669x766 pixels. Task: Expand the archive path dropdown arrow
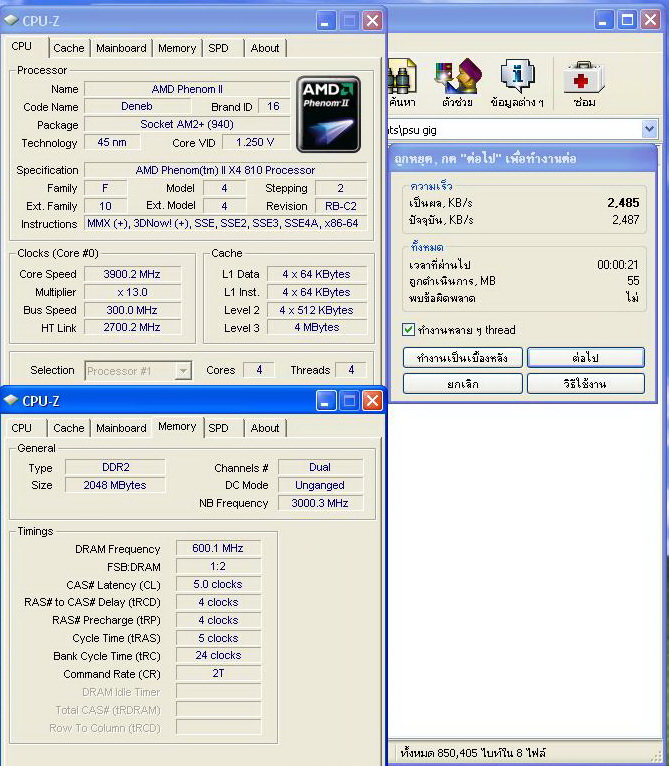(649, 129)
